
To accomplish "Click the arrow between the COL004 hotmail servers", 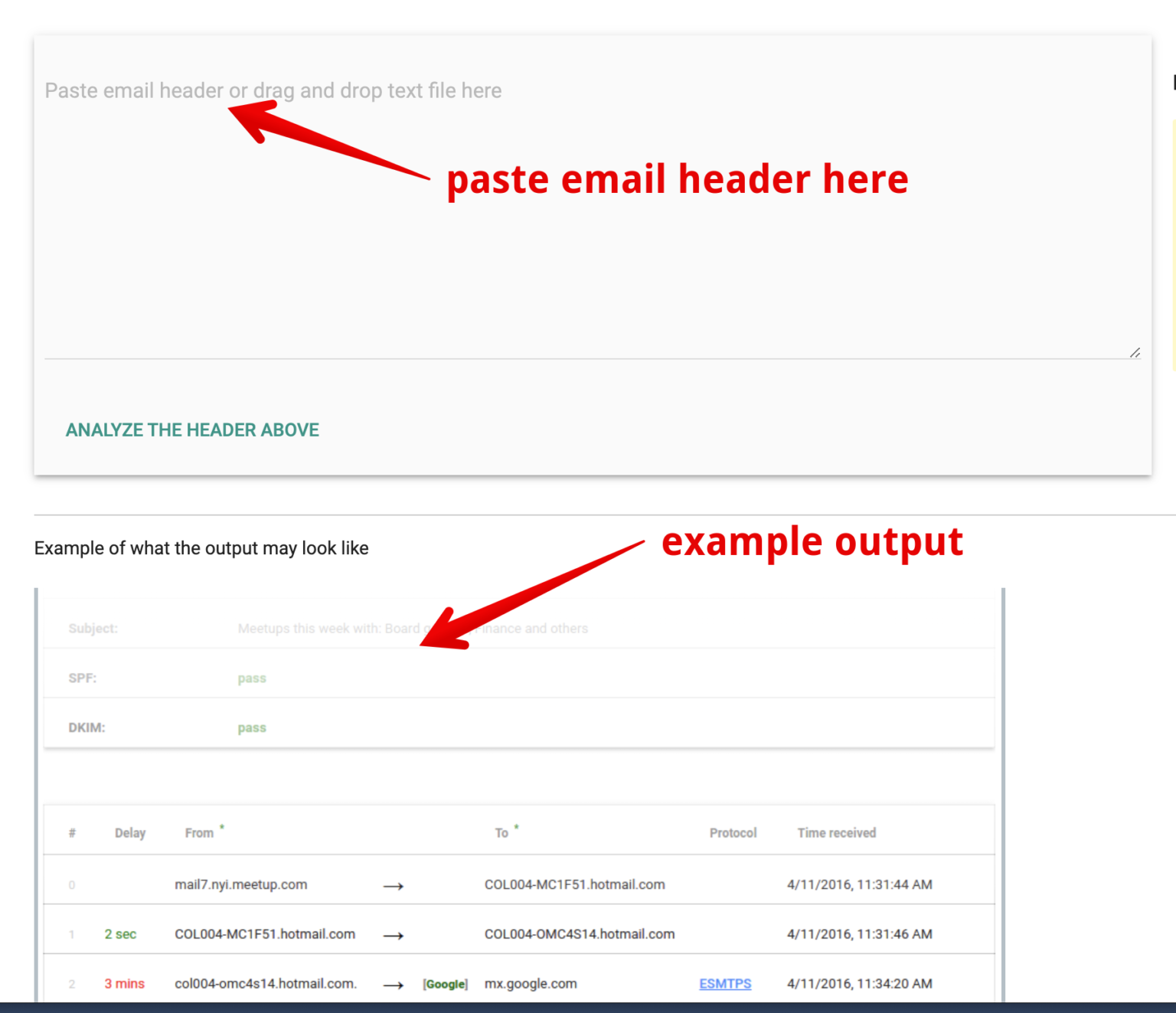I will (393, 935).
